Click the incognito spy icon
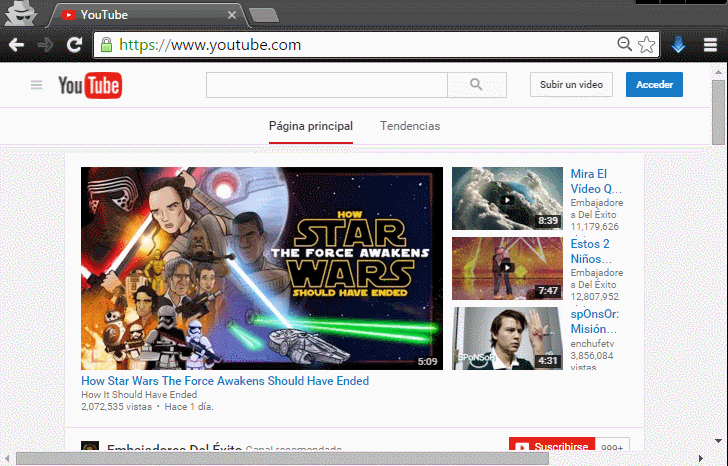This screenshot has height=466, width=728. [20, 13]
